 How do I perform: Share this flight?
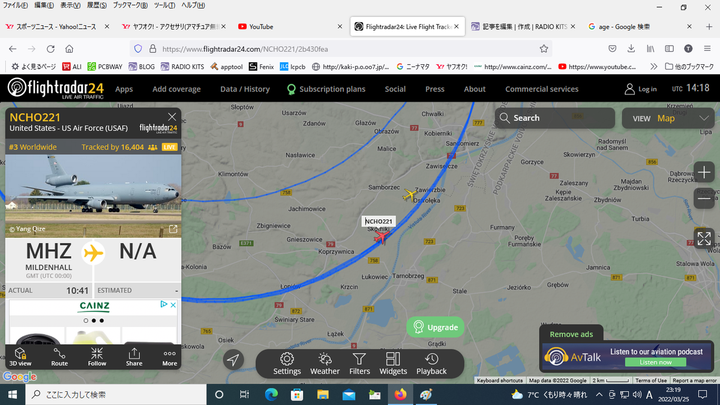point(134,356)
